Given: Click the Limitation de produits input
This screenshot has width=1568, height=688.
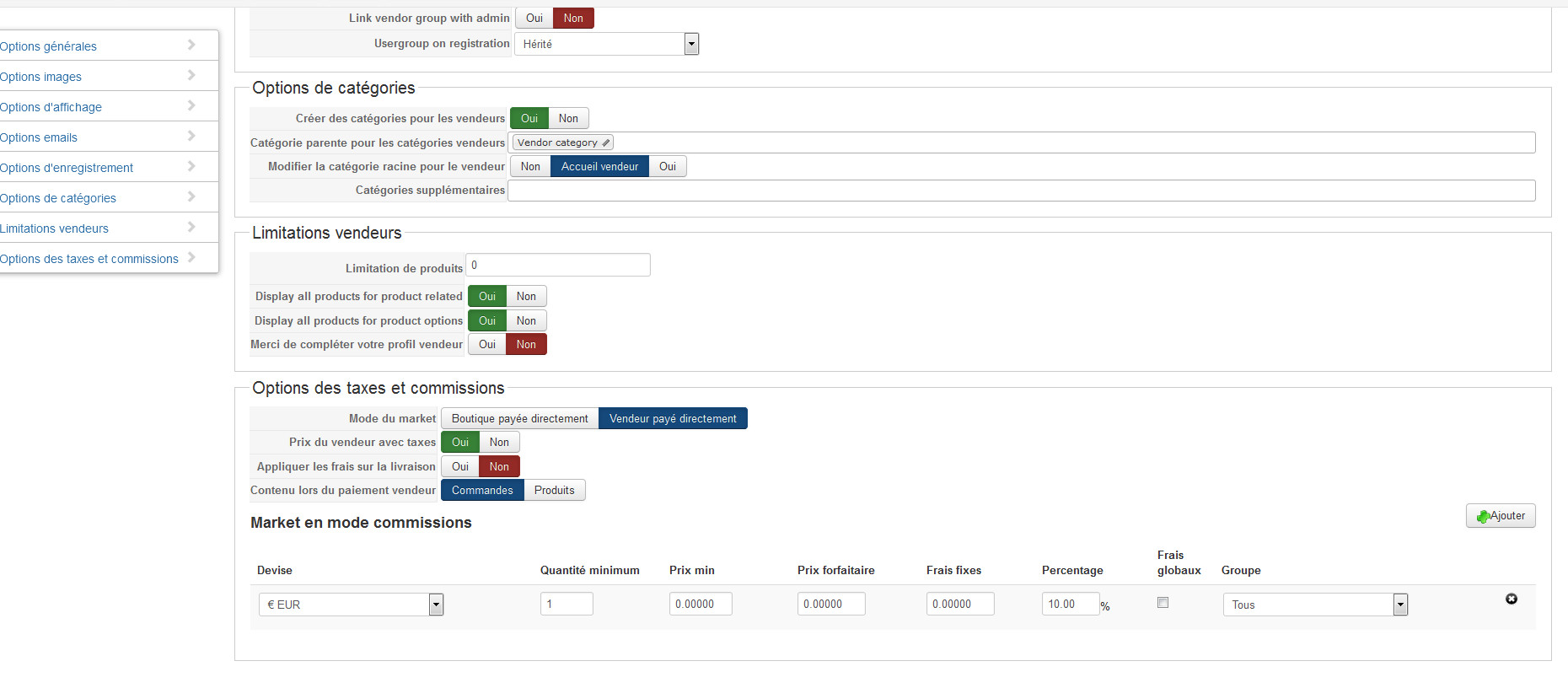Looking at the screenshot, I should pyautogui.click(x=558, y=265).
